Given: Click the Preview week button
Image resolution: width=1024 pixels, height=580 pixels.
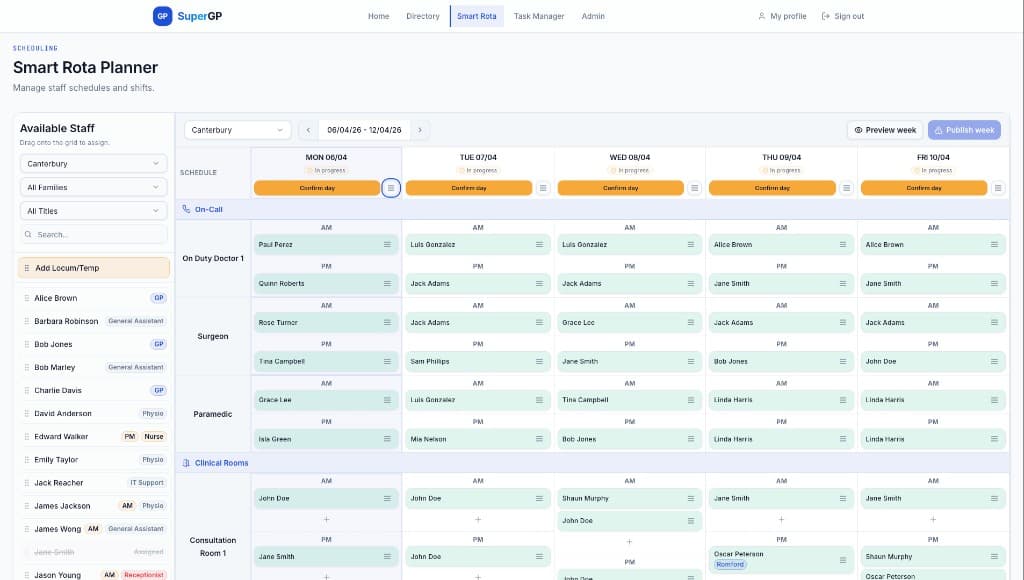Looking at the screenshot, I should (x=885, y=130).
